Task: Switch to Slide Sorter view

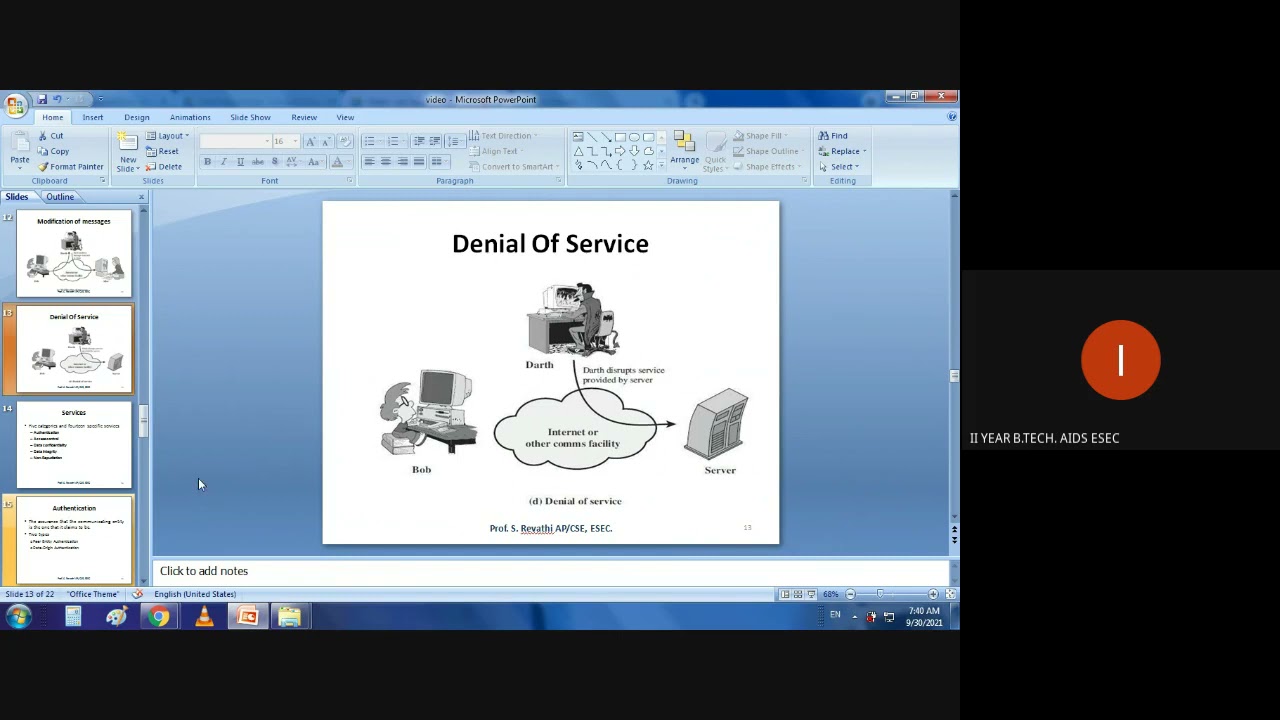Action: [798, 594]
